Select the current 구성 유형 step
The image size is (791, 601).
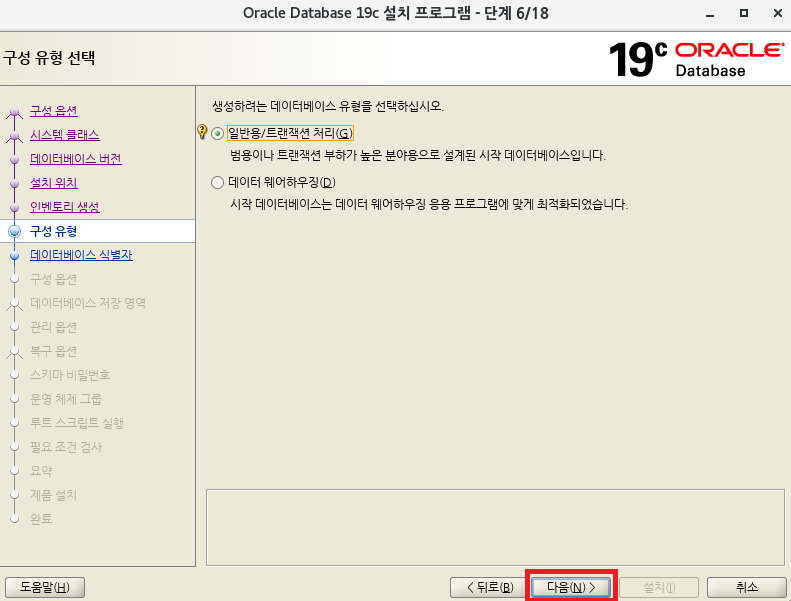coord(53,231)
